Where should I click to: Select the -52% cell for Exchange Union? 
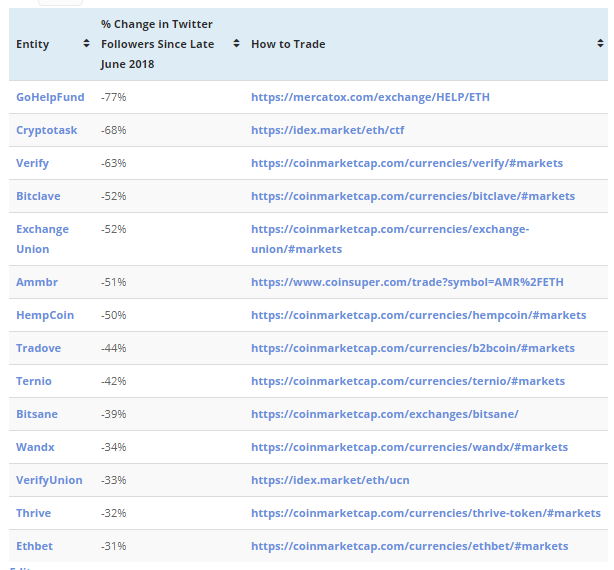(114, 229)
